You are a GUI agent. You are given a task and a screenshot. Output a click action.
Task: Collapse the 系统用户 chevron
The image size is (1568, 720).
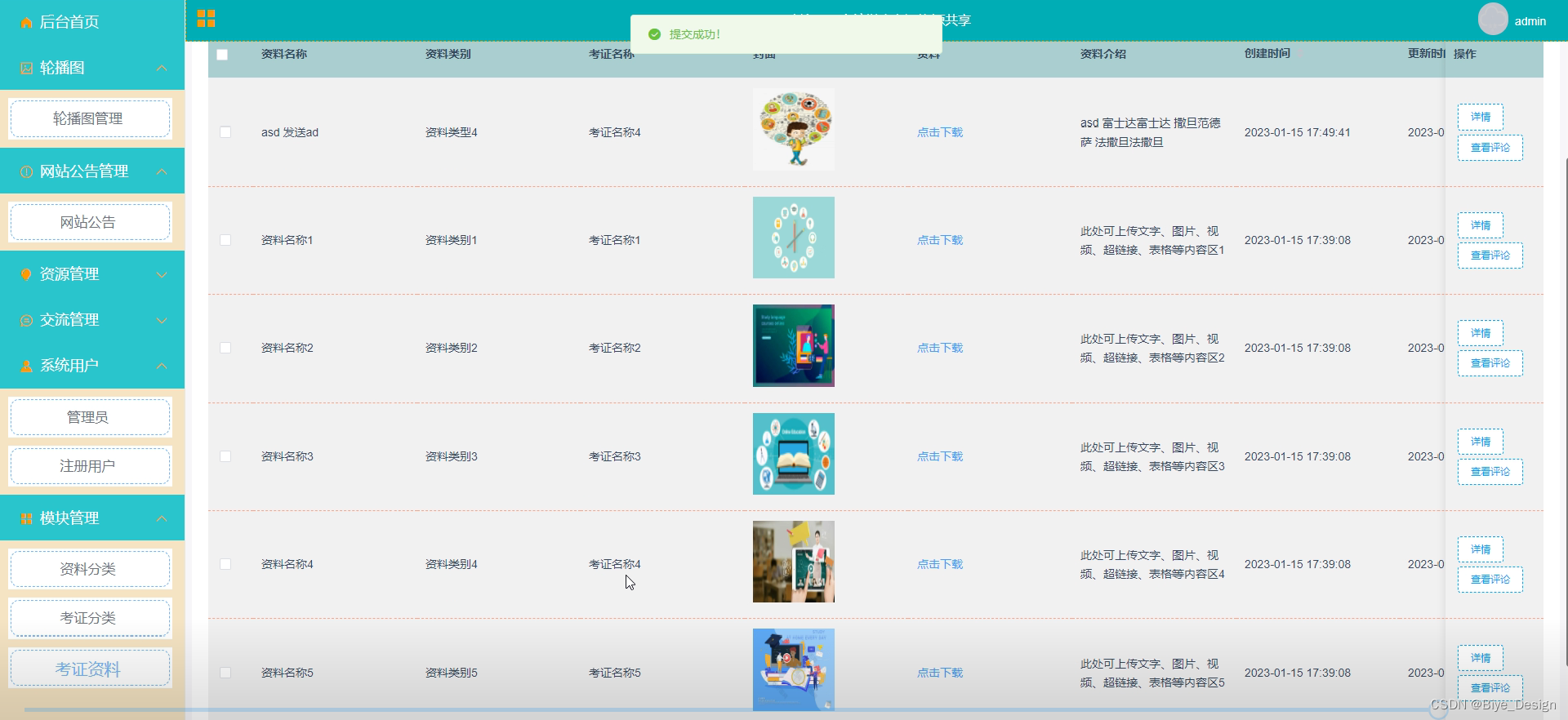tap(162, 365)
